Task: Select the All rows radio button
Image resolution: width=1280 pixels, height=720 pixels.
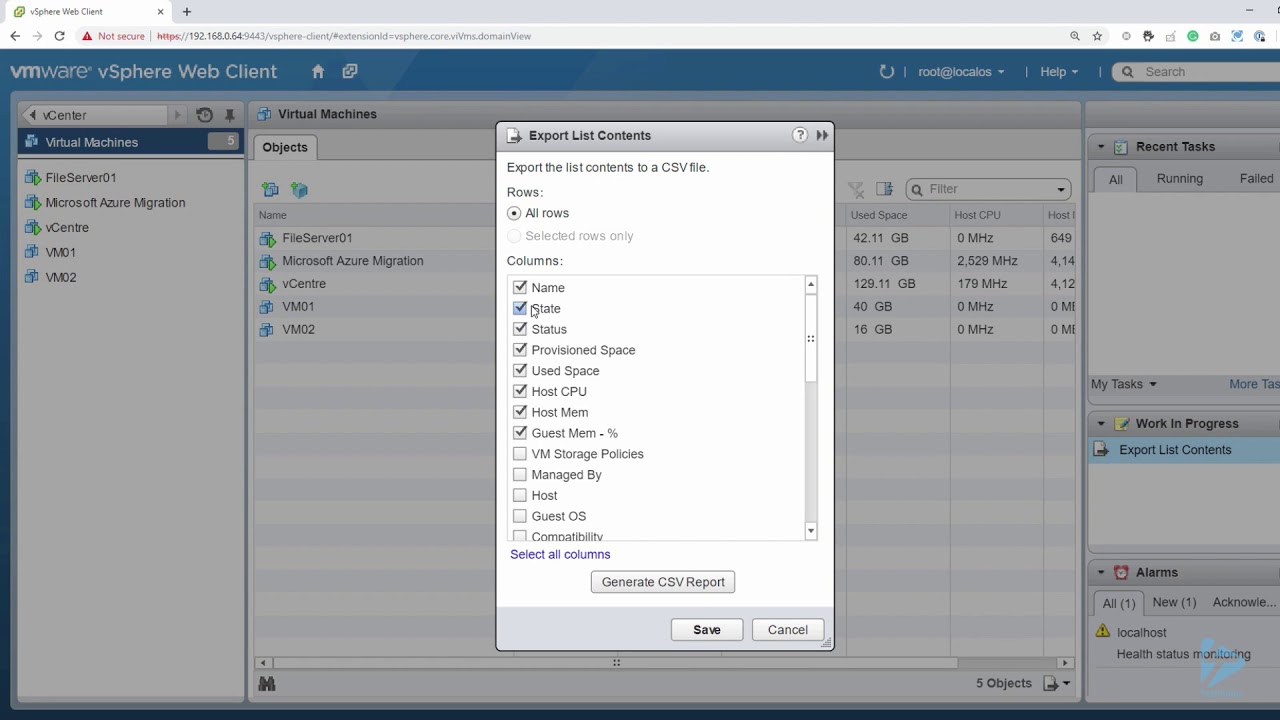Action: point(513,212)
